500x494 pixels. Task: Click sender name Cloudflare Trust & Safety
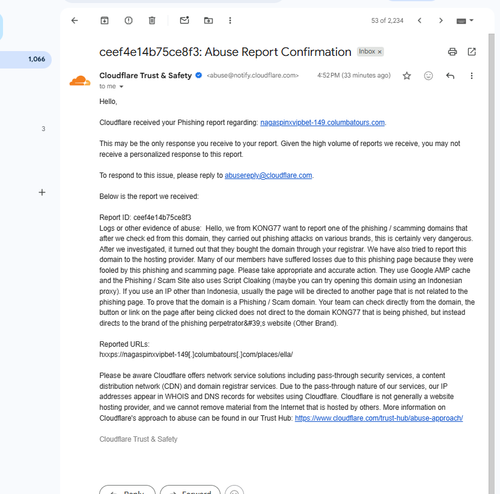tap(145, 75)
